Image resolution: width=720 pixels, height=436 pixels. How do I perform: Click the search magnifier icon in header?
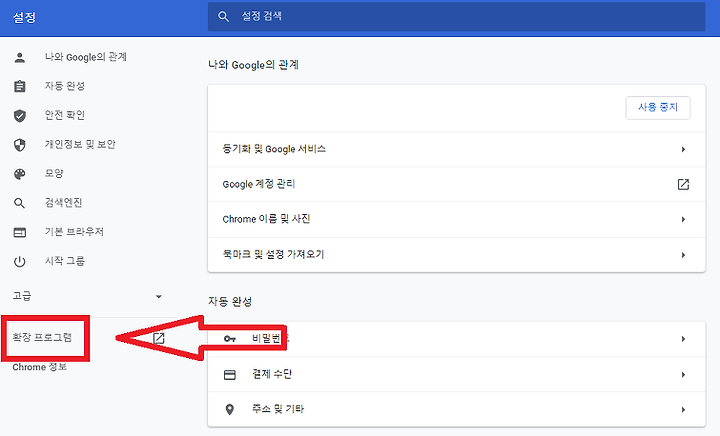pyautogui.click(x=223, y=17)
